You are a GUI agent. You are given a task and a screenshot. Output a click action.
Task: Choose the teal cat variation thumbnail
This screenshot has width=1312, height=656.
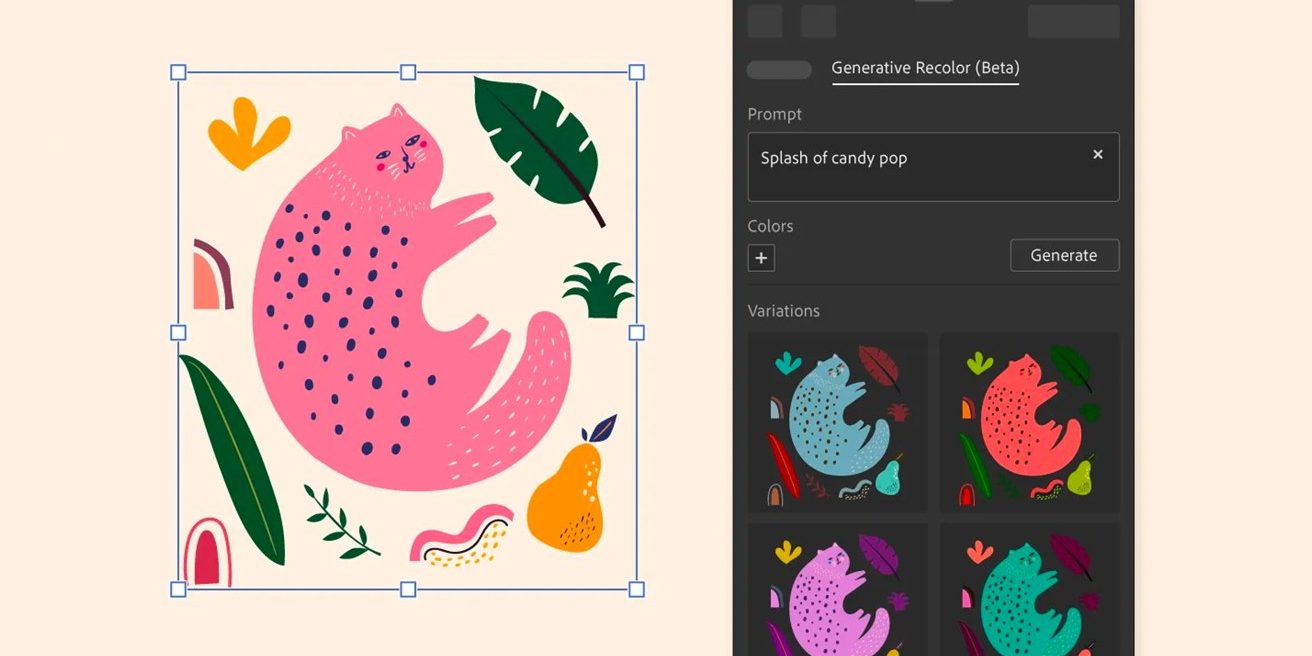1030,590
